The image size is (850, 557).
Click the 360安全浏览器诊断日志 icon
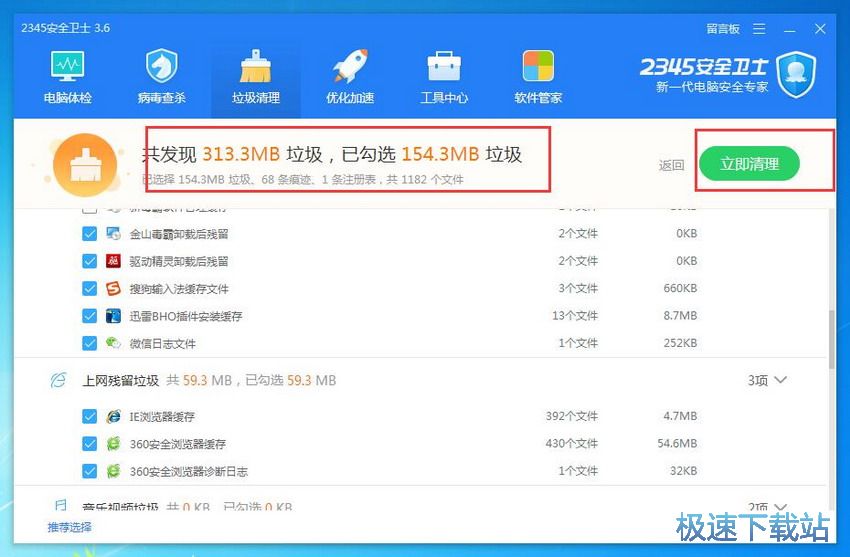click(x=113, y=471)
